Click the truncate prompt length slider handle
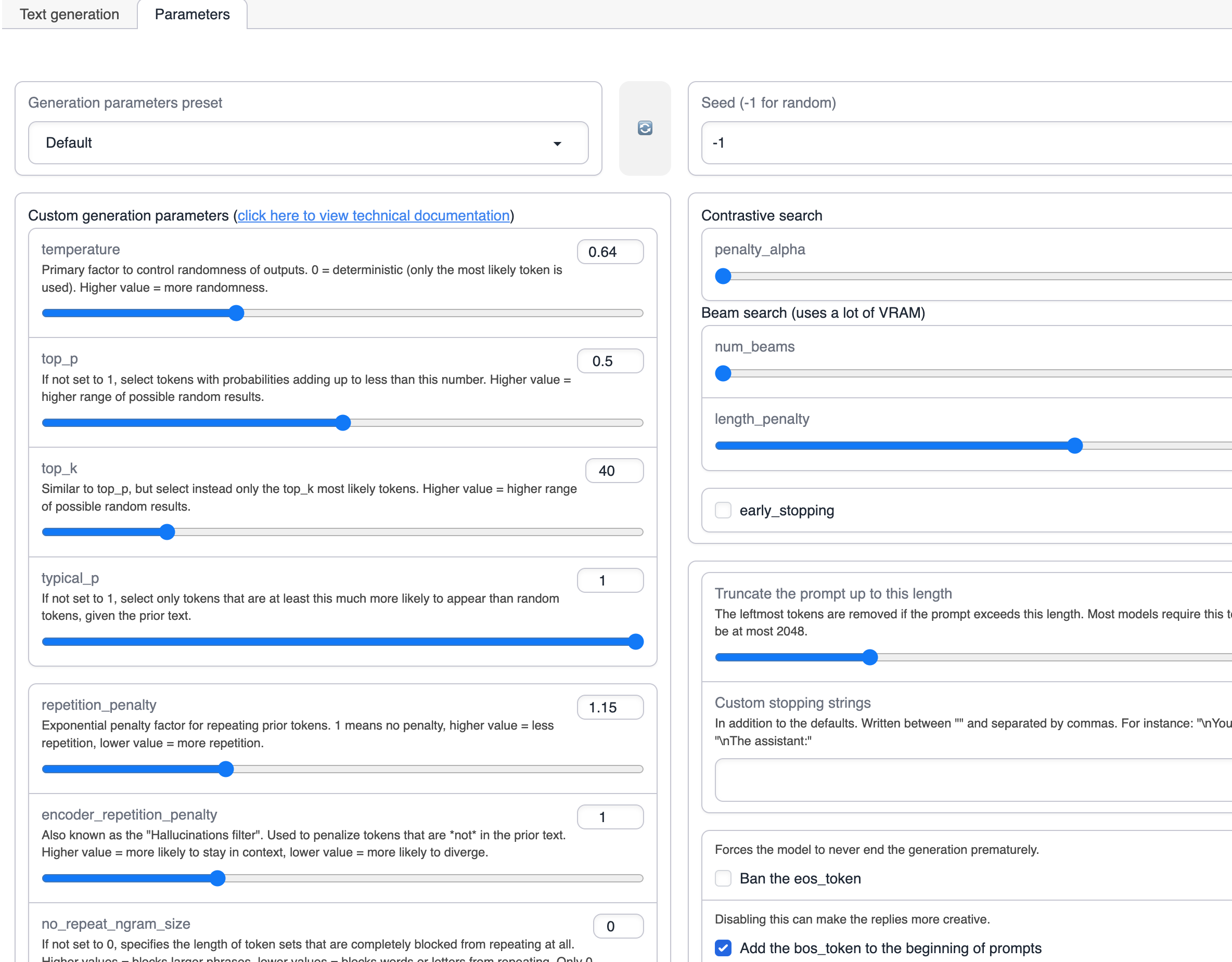 [x=870, y=657]
